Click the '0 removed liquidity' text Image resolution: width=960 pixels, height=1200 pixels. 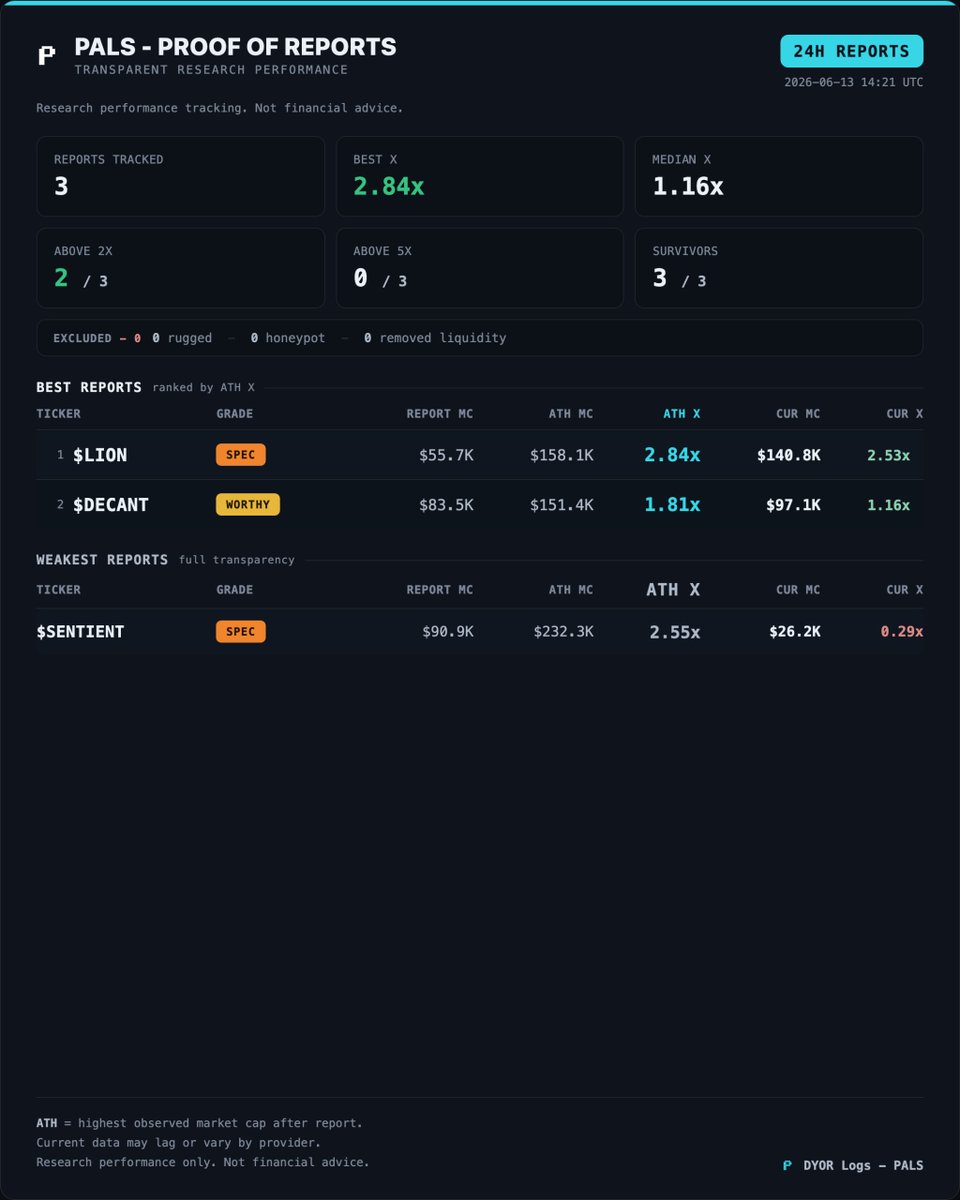(435, 338)
